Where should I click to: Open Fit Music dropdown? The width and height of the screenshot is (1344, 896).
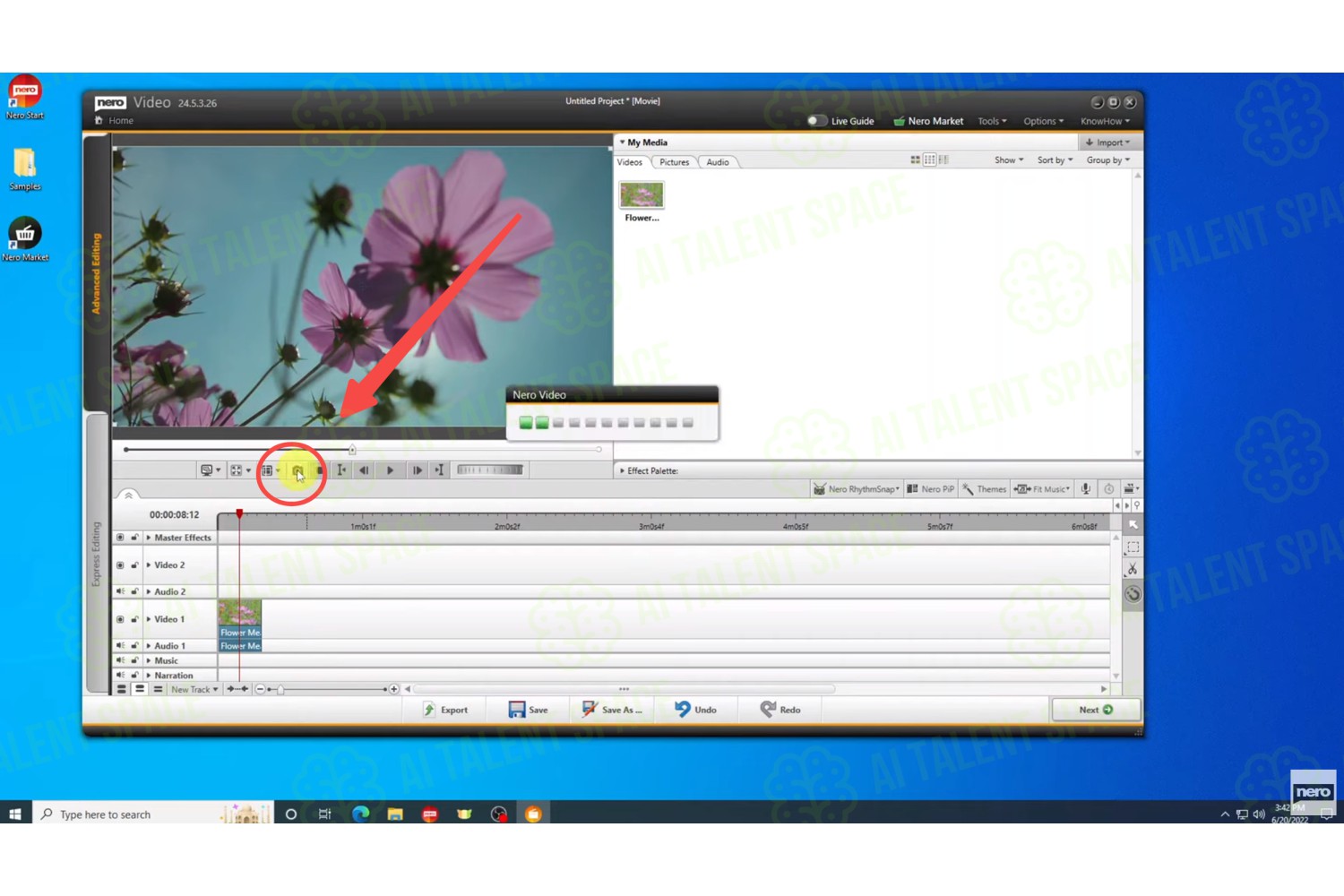1041,489
